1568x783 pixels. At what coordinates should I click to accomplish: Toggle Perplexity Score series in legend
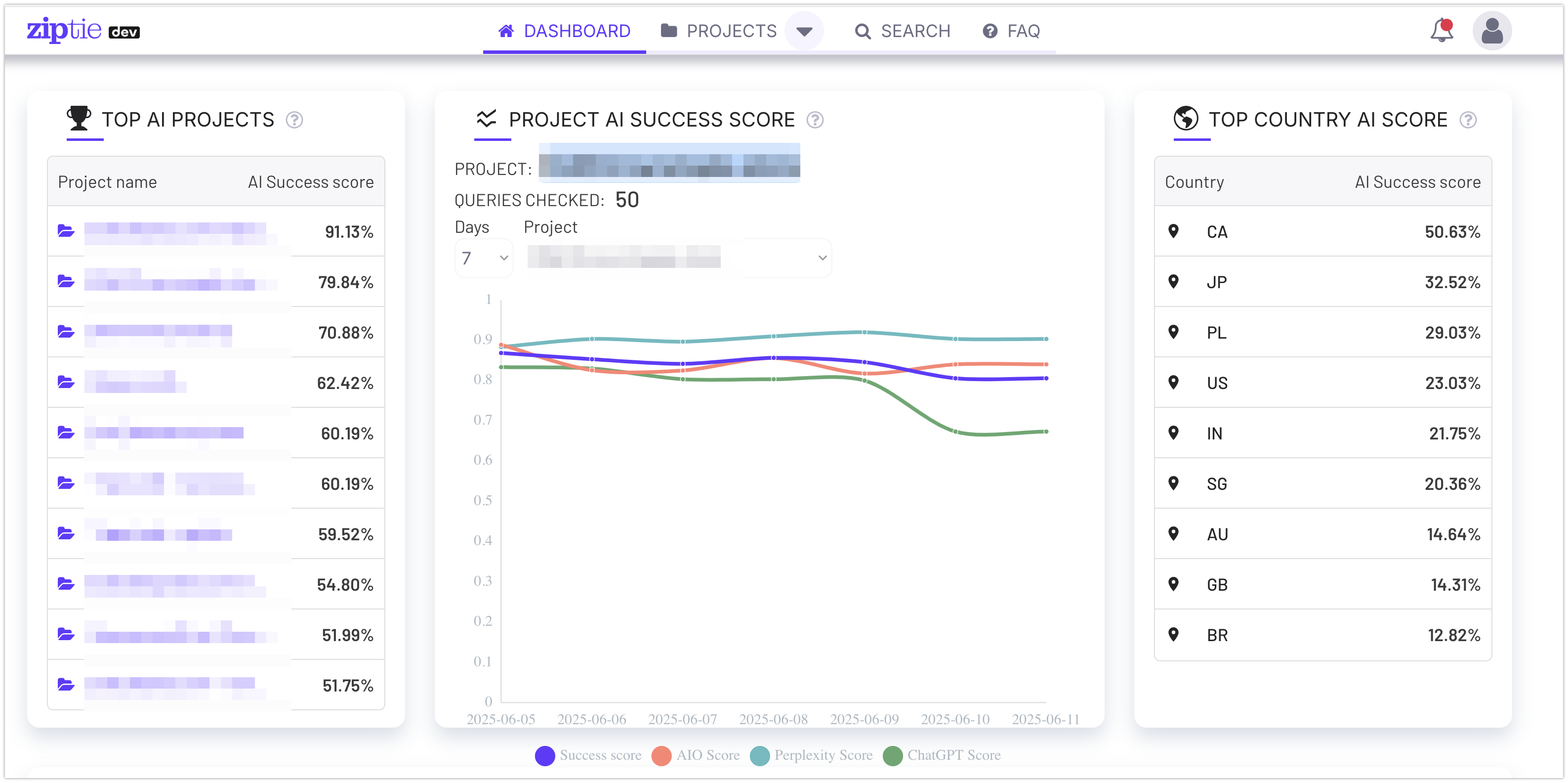(x=760, y=756)
